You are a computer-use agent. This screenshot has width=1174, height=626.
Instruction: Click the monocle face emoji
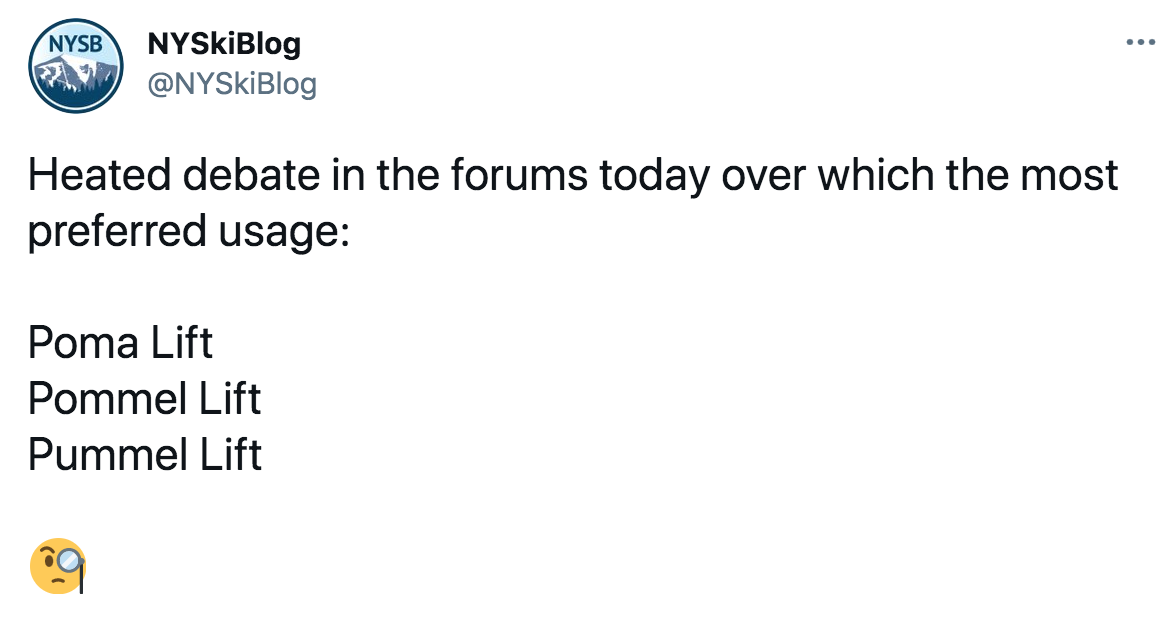(x=58, y=566)
